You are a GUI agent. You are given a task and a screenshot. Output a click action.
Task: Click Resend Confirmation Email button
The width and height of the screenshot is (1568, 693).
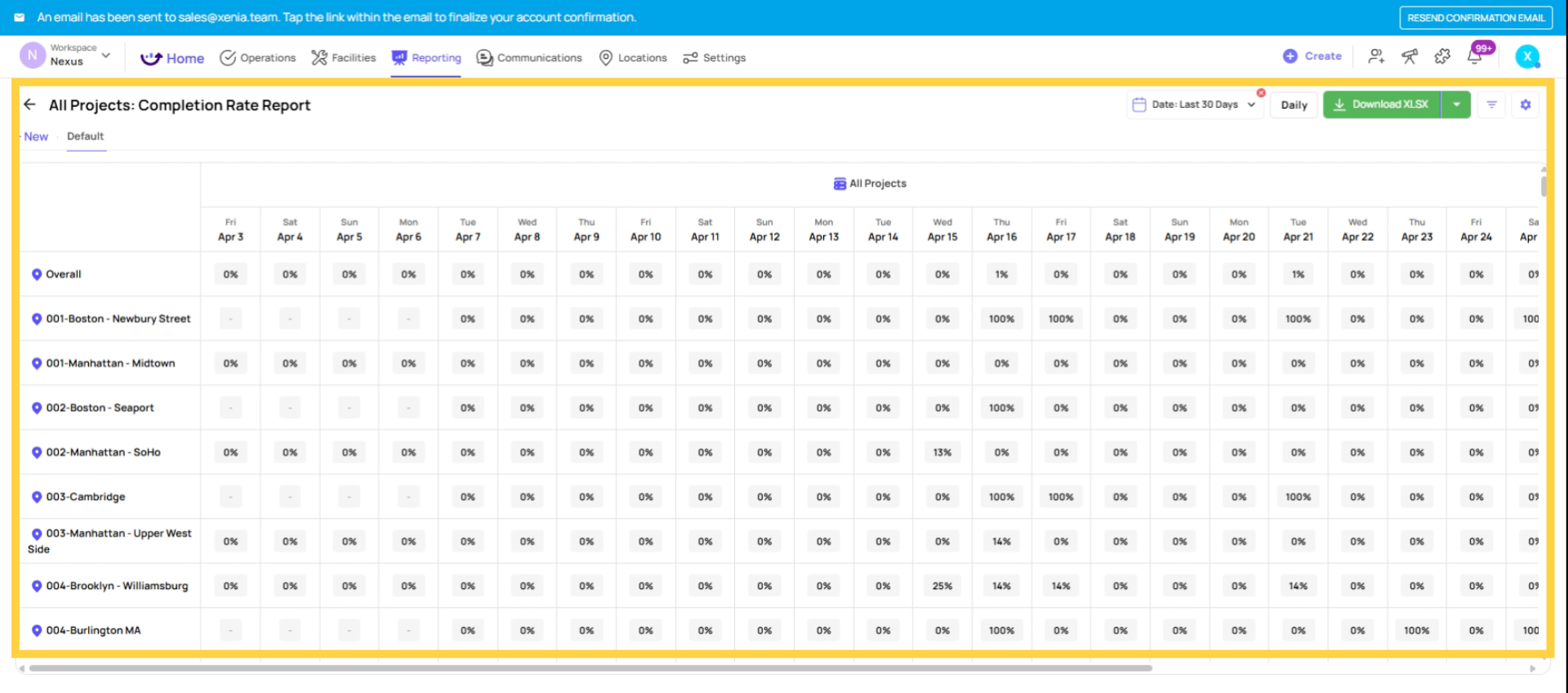(x=1476, y=17)
